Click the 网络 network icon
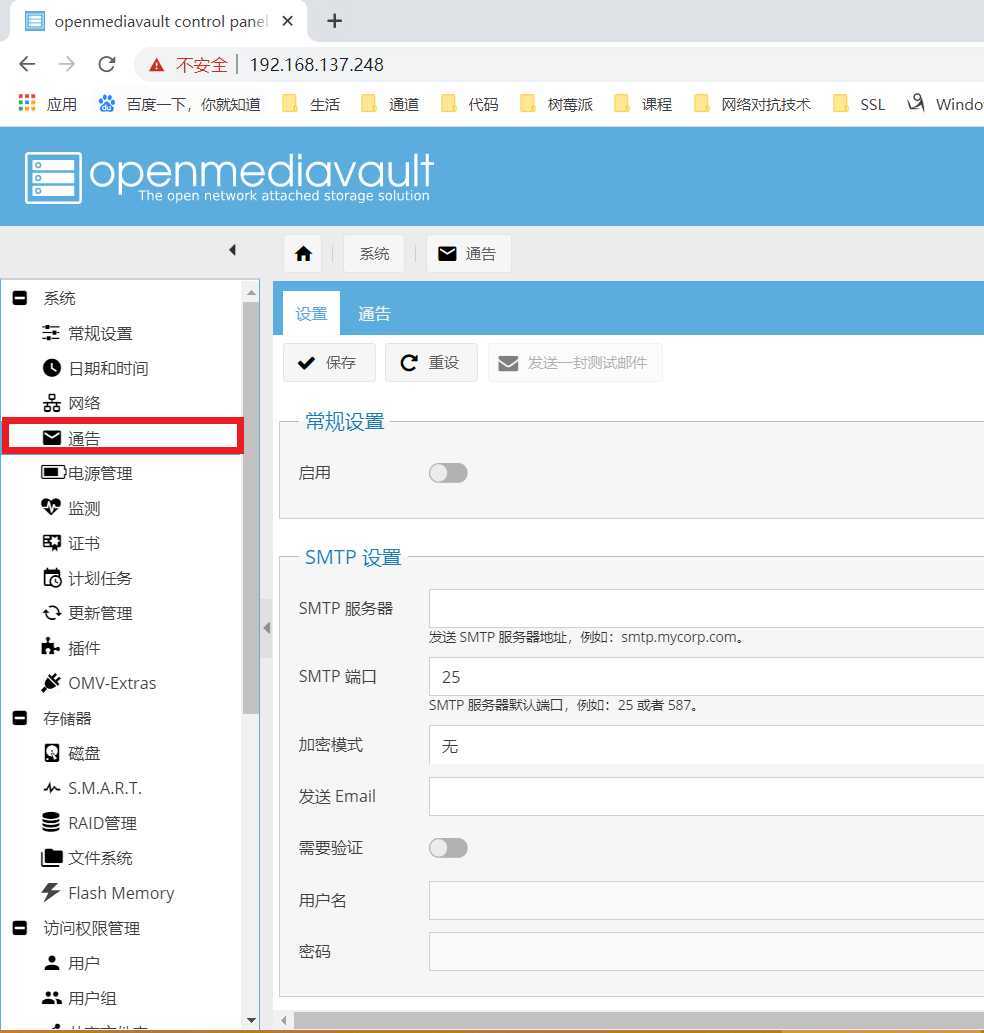The width and height of the screenshot is (984, 1033). pyautogui.click(x=51, y=403)
